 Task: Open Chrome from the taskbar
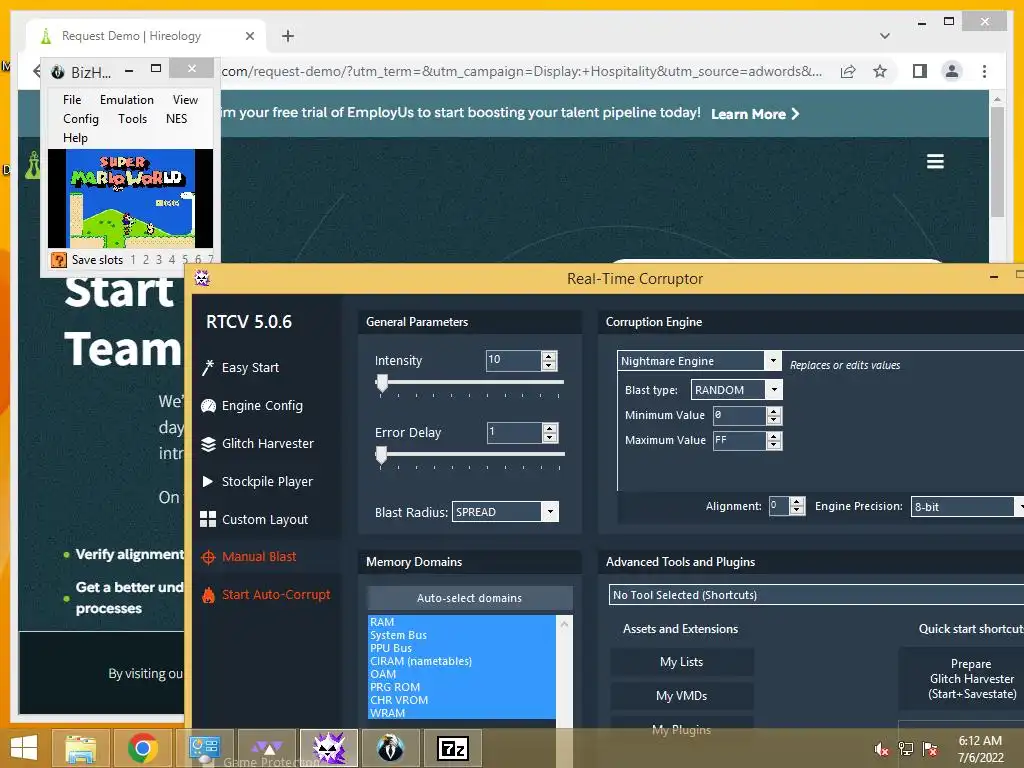[143, 748]
